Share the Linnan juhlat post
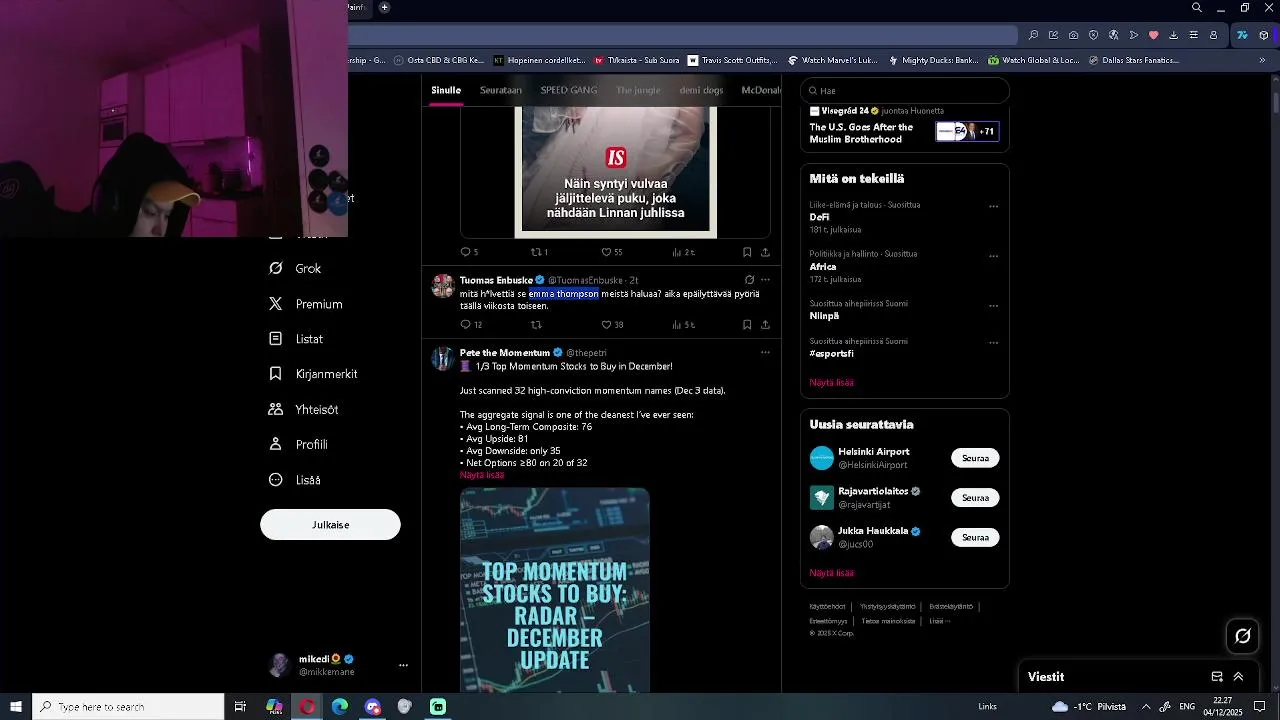The width and height of the screenshot is (1280, 720). 765,252
